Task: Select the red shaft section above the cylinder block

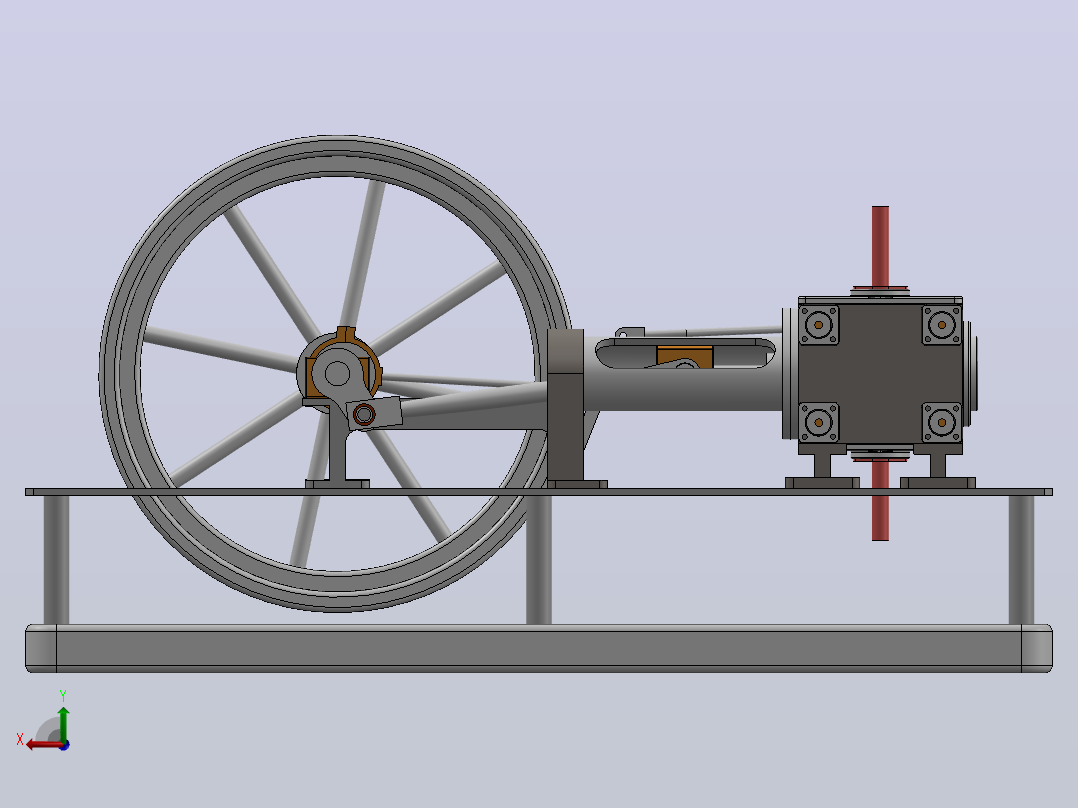Action: tap(880, 246)
